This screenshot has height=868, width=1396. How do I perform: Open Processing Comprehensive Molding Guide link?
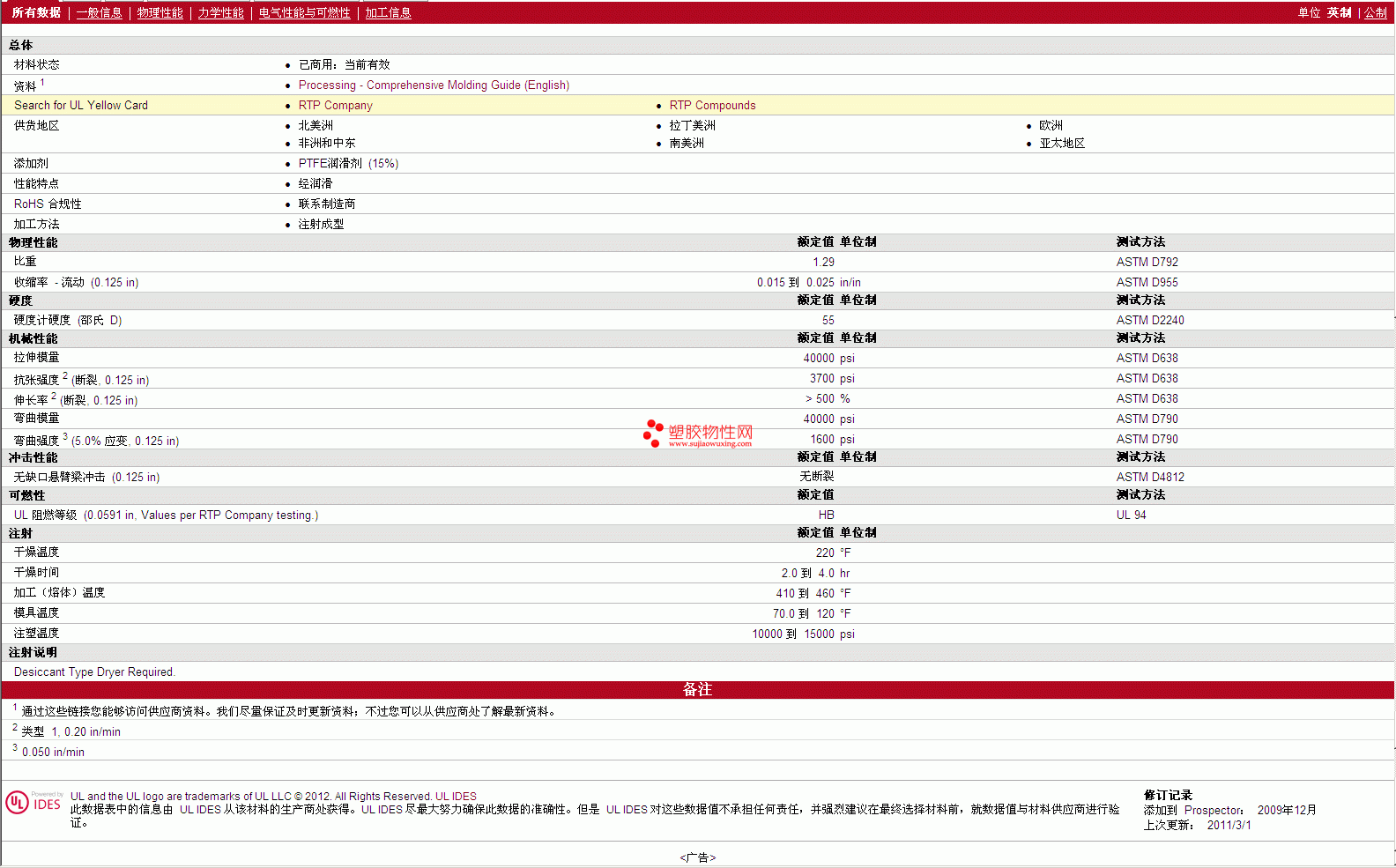(434, 85)
